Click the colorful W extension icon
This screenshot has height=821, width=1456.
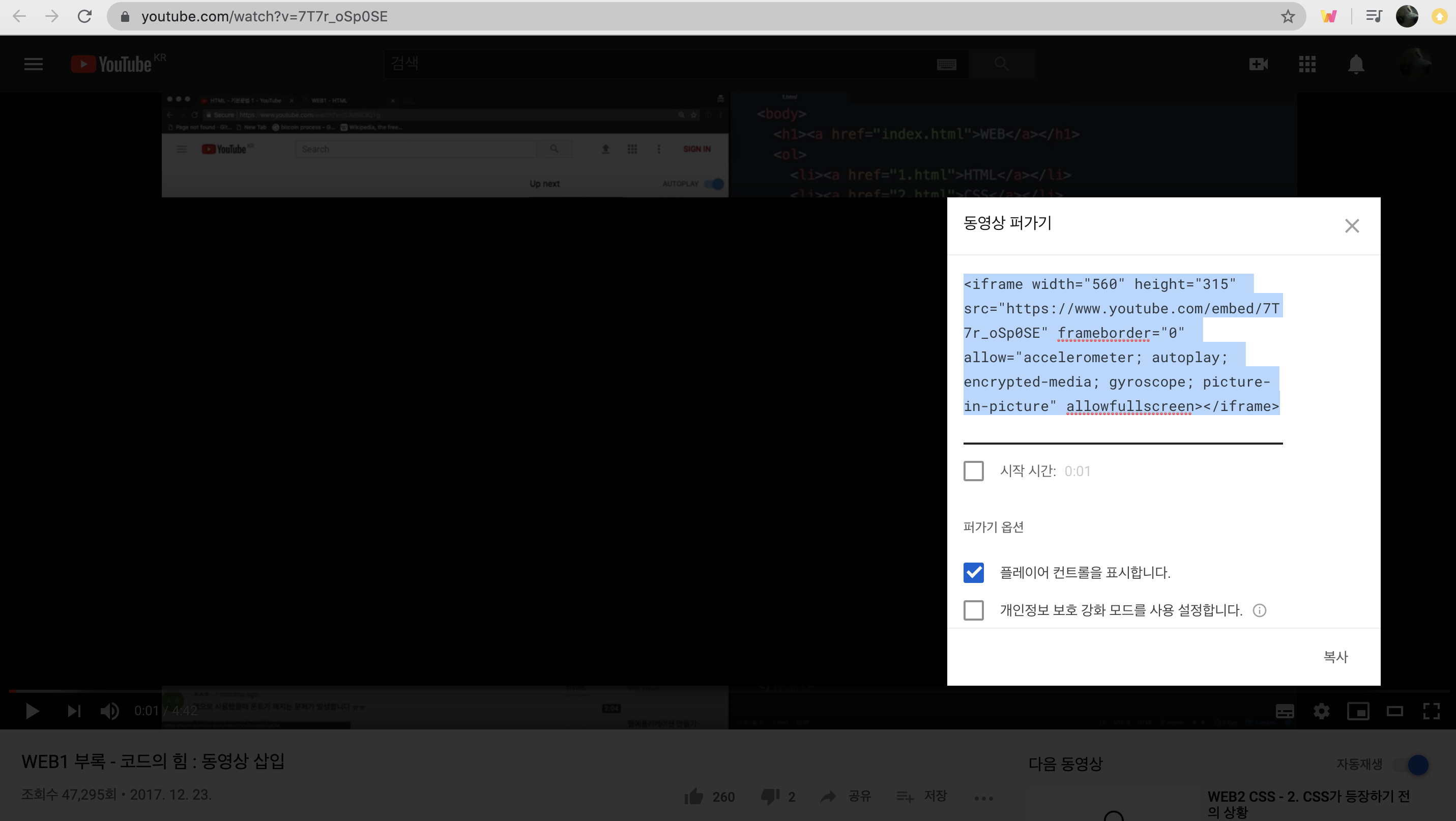click(x=1329, y=16)
